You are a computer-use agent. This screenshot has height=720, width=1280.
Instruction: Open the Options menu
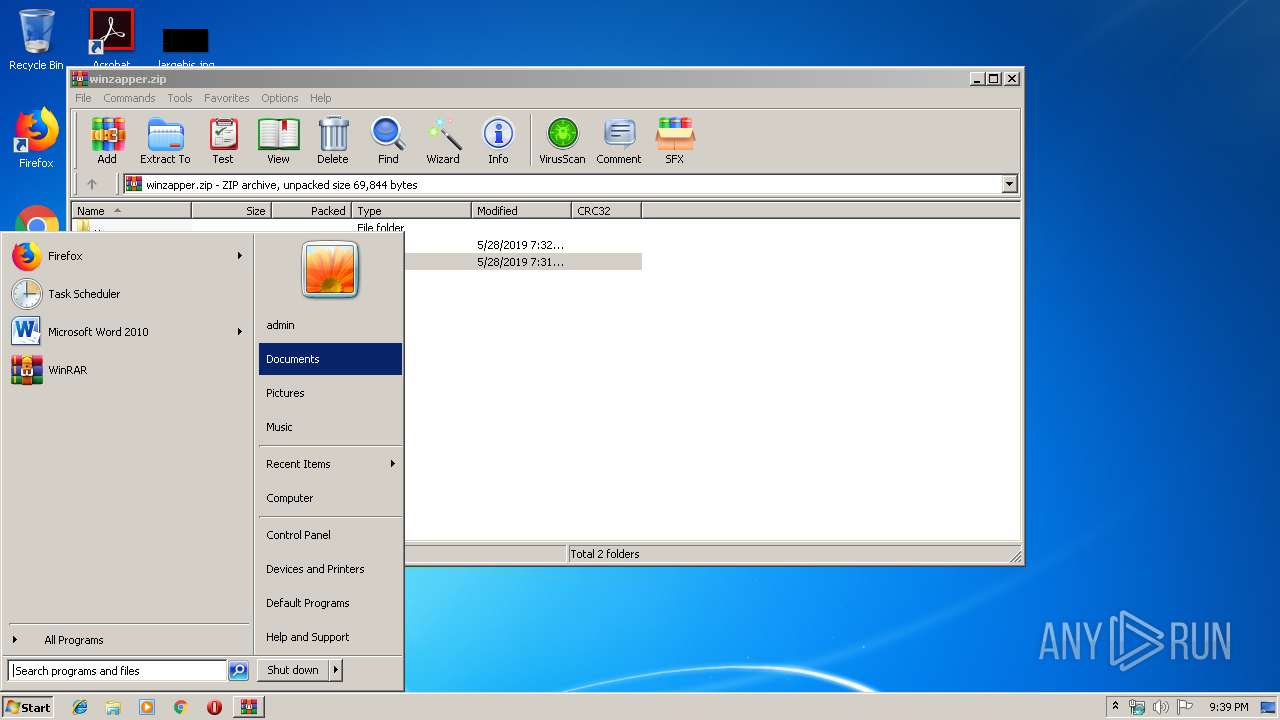coord(280,98)
